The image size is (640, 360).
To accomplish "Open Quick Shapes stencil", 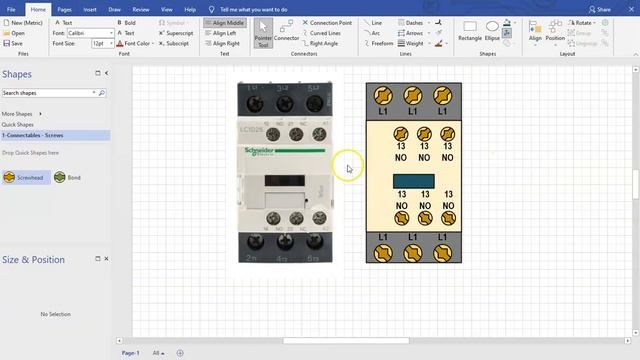I will 18,124.
